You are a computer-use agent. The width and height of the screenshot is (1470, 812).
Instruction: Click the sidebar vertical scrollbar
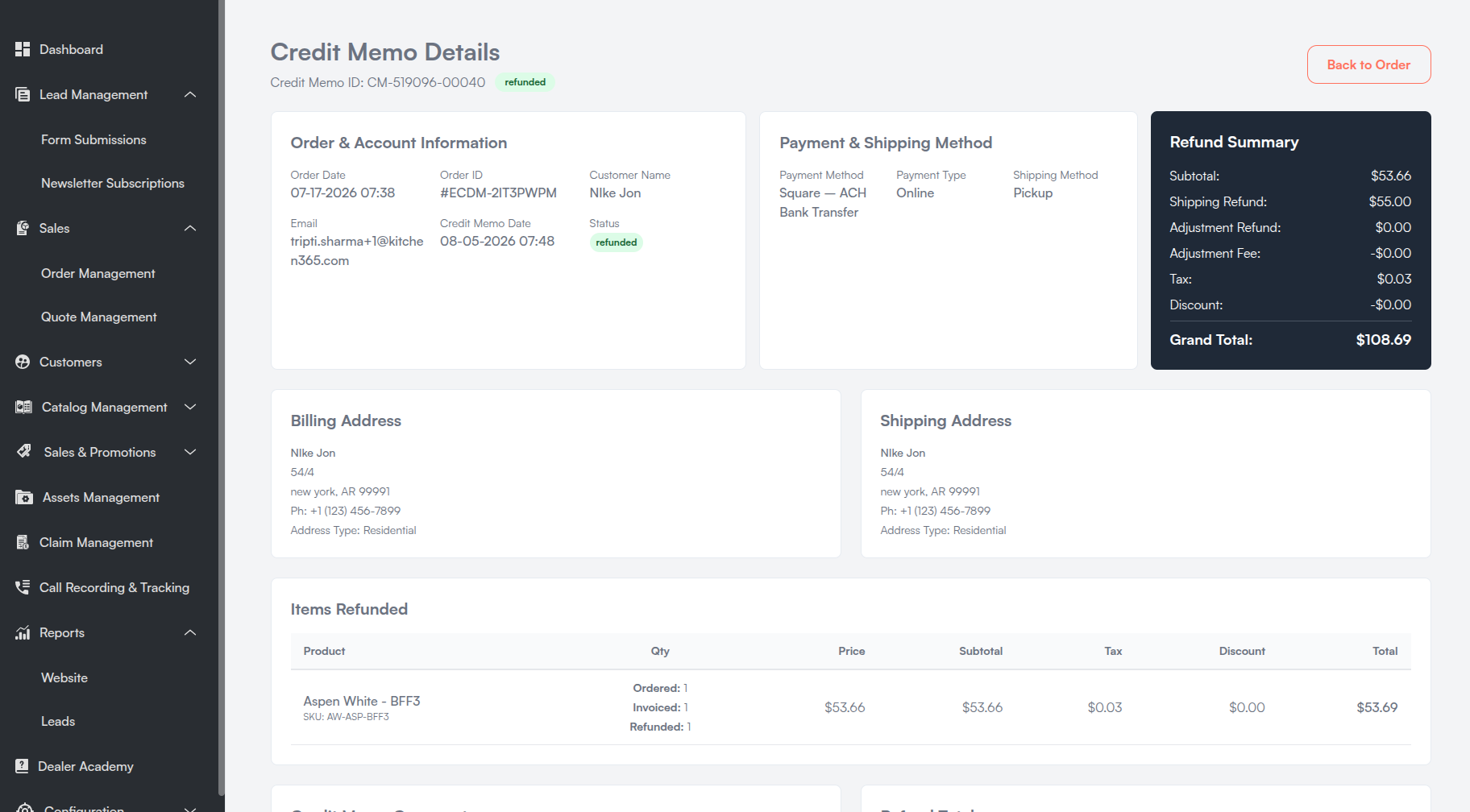pyautogui.click(x=221, y=398)
